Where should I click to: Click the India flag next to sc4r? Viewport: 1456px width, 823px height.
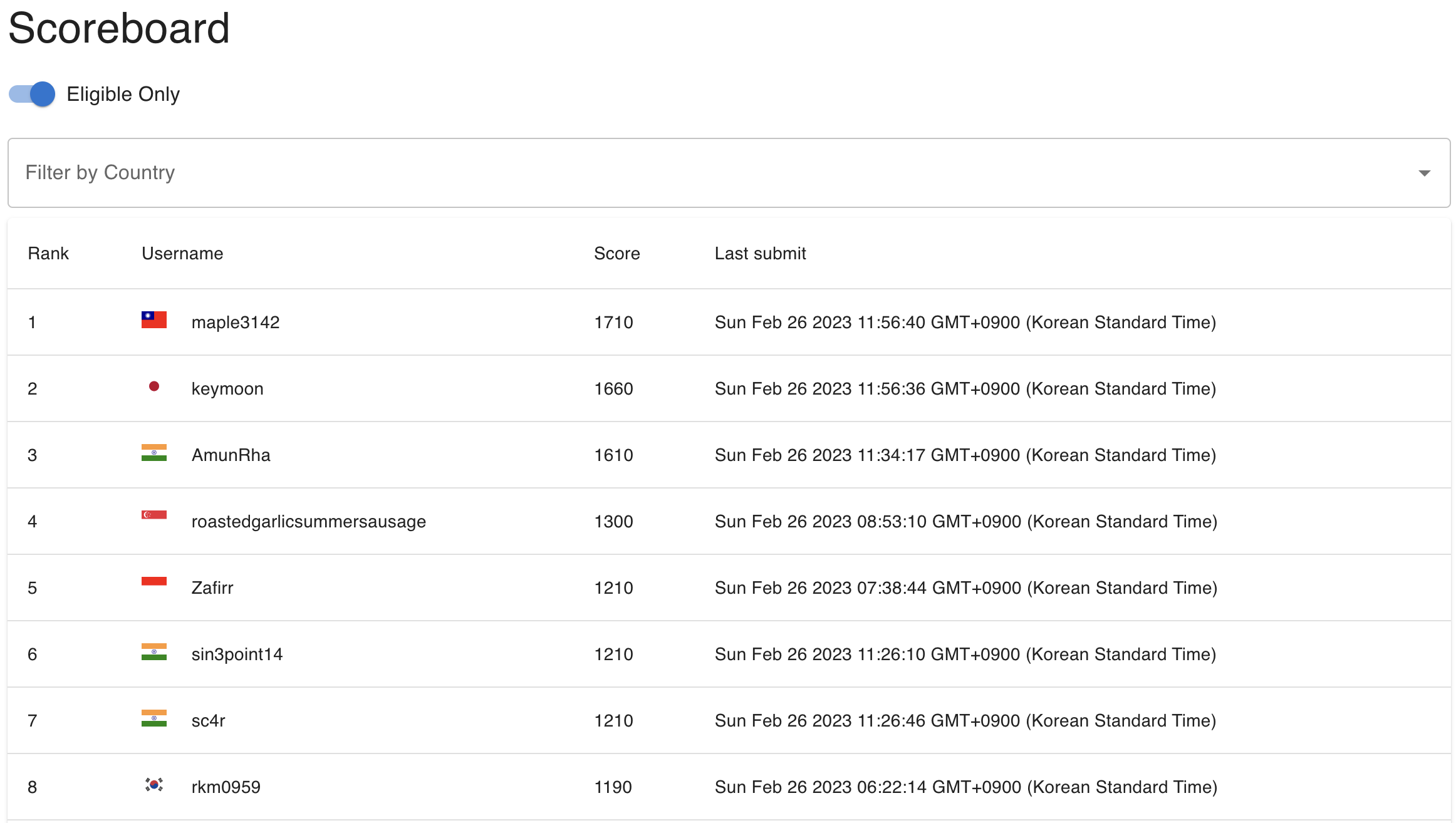[153, 718]
